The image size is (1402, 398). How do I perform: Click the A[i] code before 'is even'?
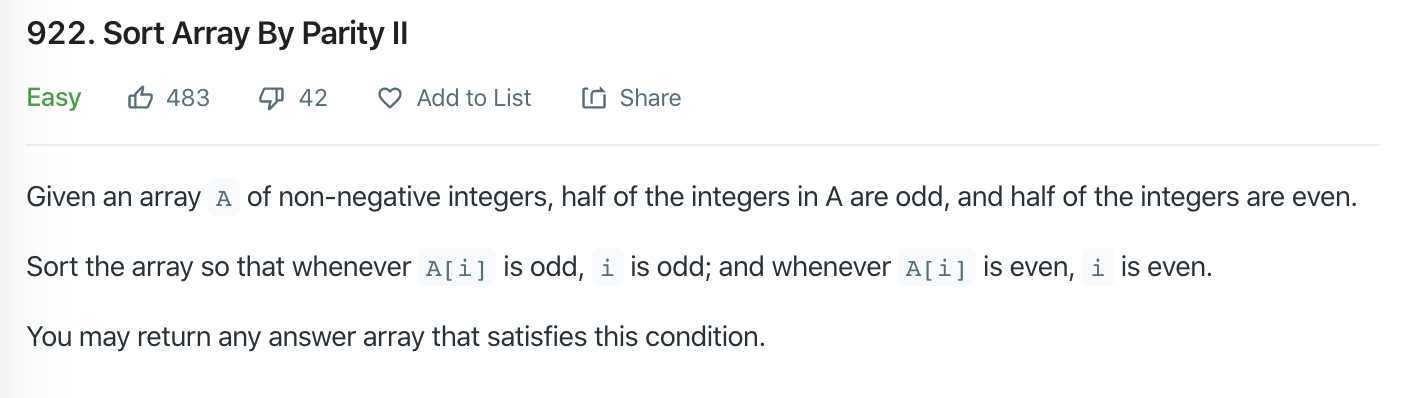[936, 268]
